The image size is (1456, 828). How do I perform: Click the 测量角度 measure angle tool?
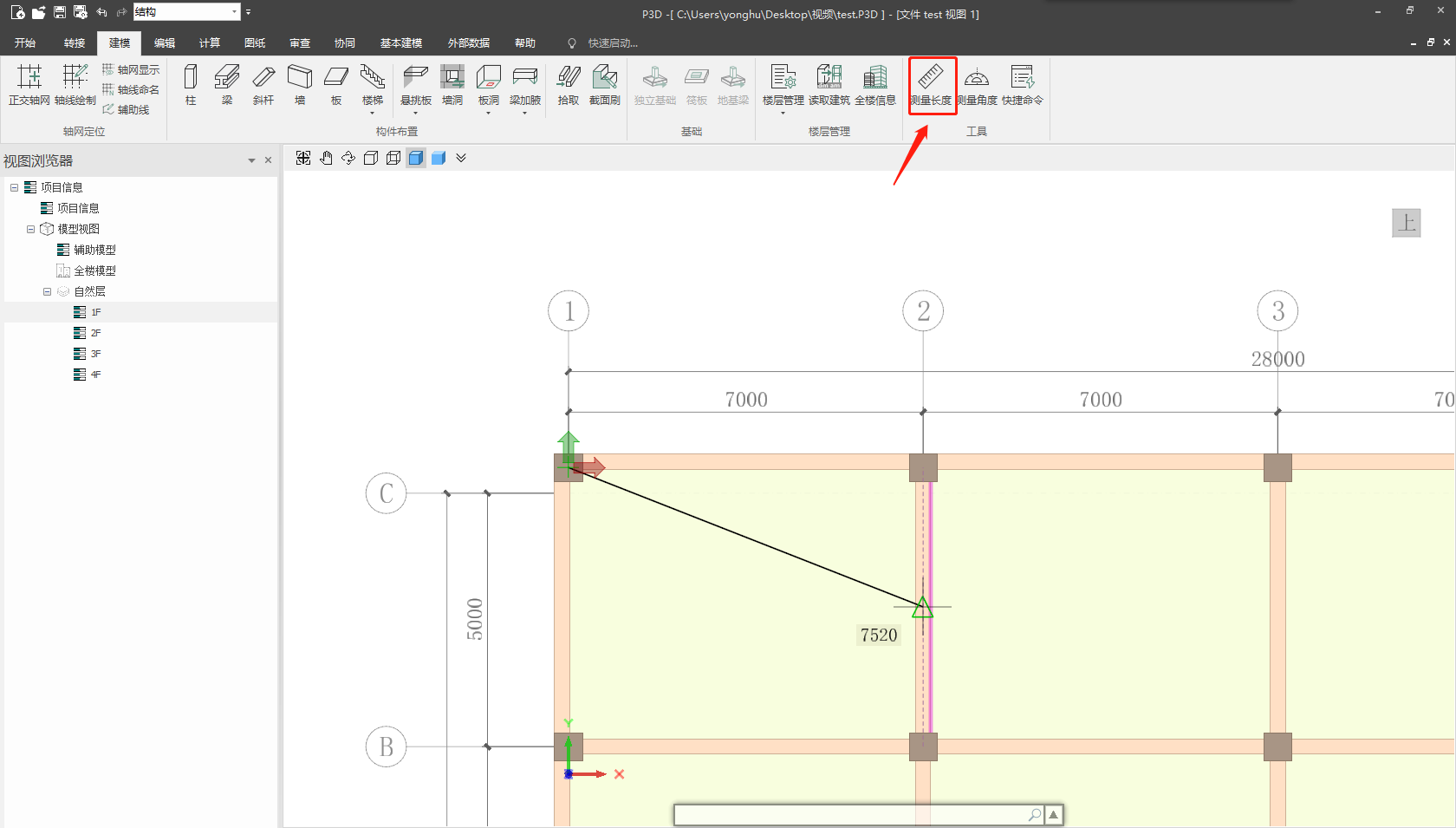pyautogui.click(x=977, y=84)
